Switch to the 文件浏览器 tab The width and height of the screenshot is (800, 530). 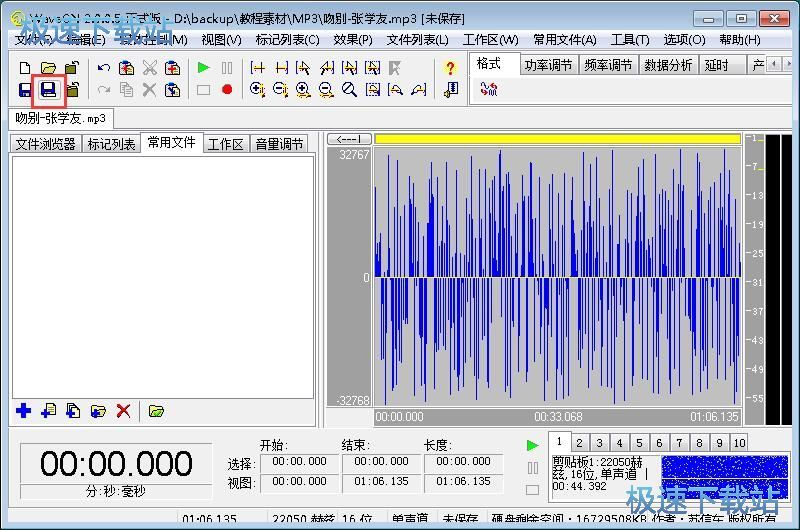click(x=45, y=144)
